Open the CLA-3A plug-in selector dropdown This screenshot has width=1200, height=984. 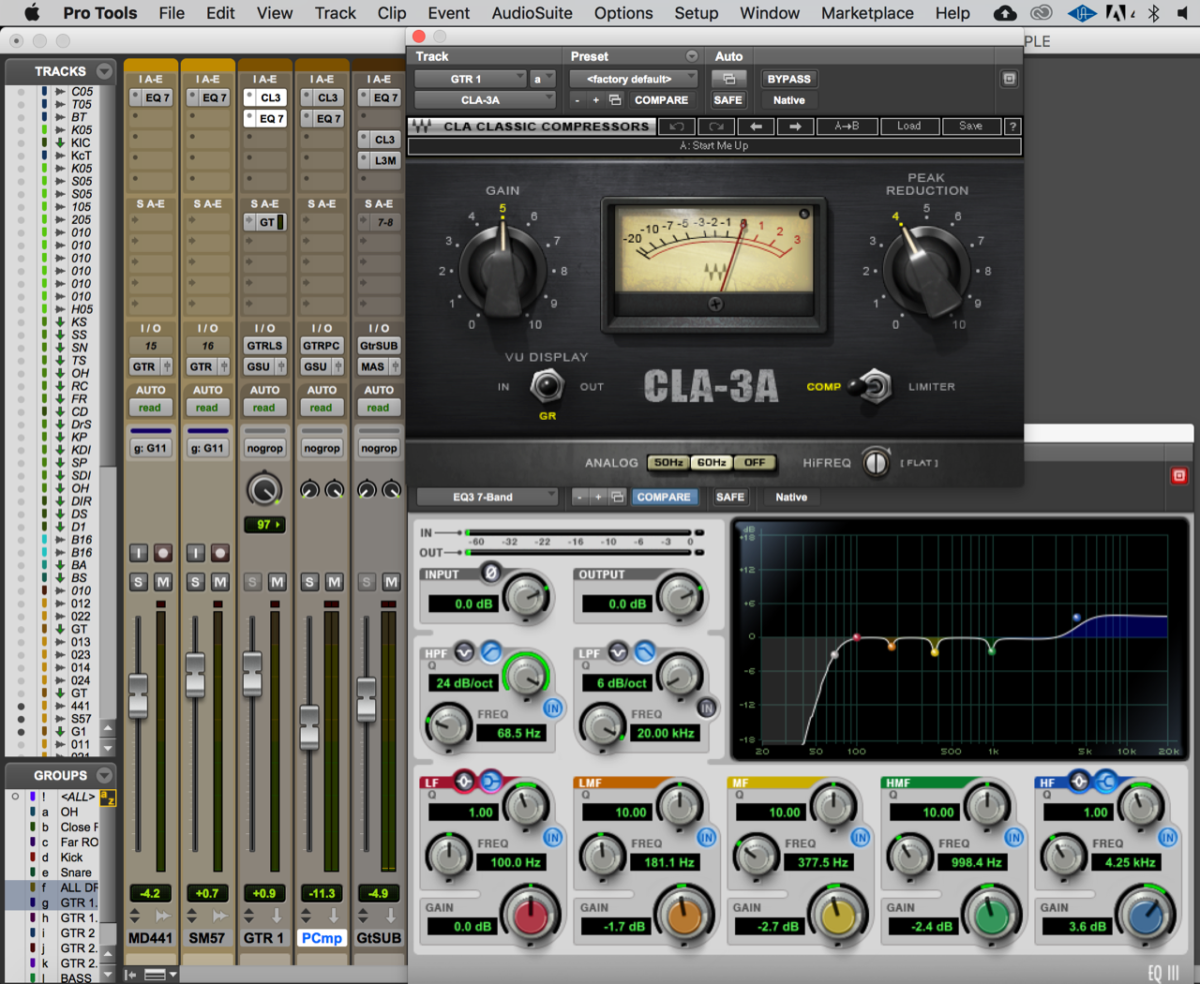pyautogui.click(x=484, y=100)
